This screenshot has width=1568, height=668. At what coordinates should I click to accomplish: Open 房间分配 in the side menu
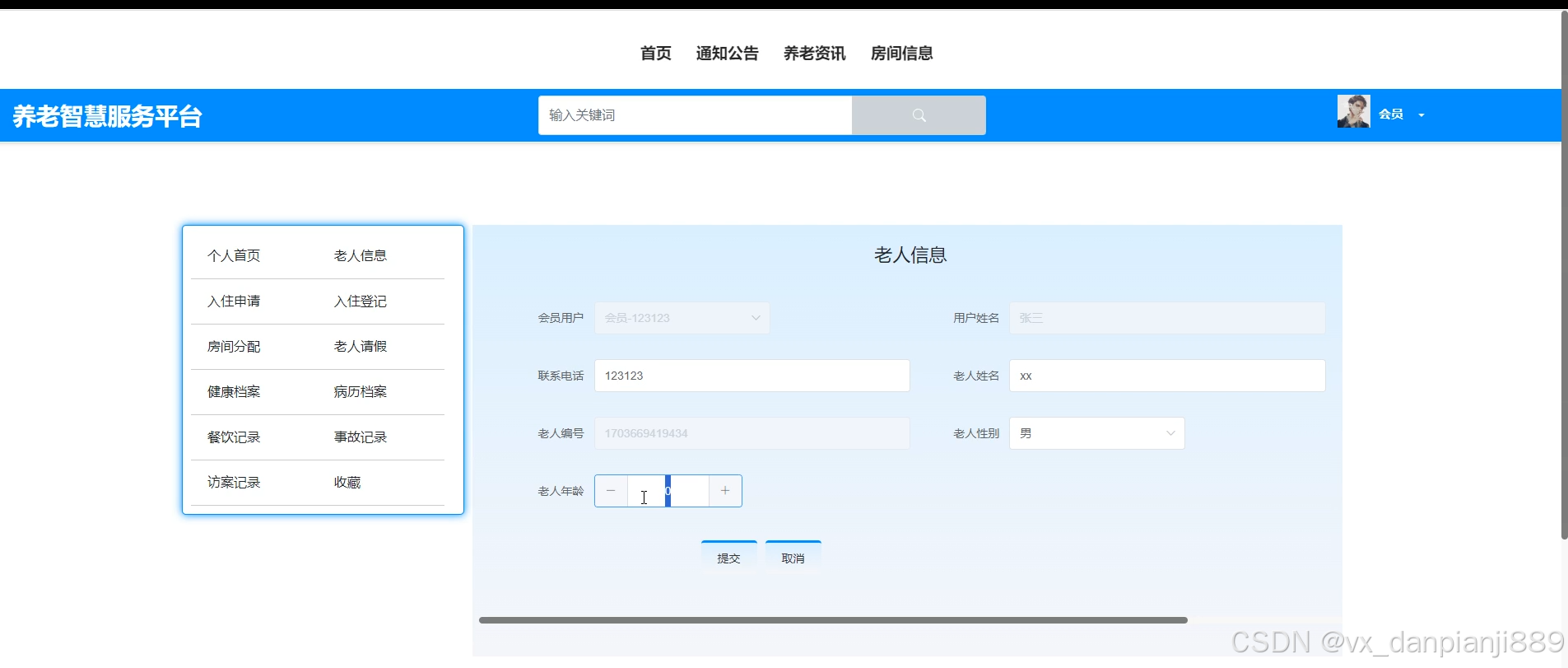click(234, 347)
